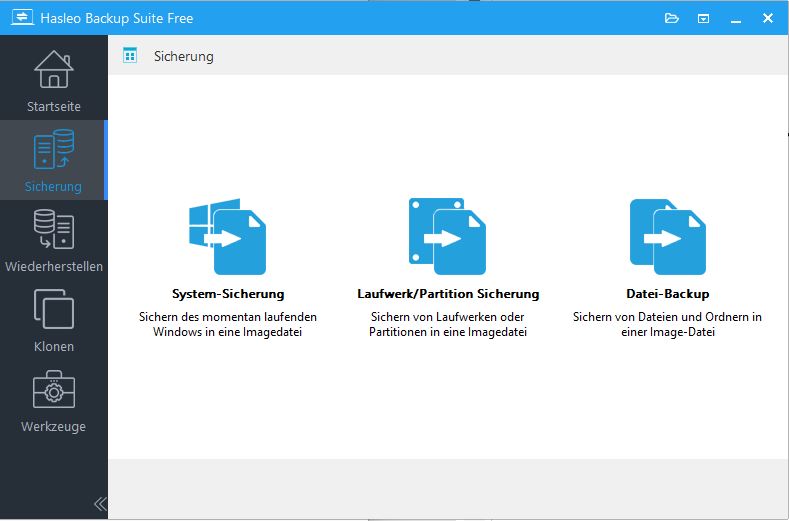The height and width of the screenshot is (521, 789).
Task: Click 'Sichern von Dateien und Ordnern' description
Action: coord(668,324)
